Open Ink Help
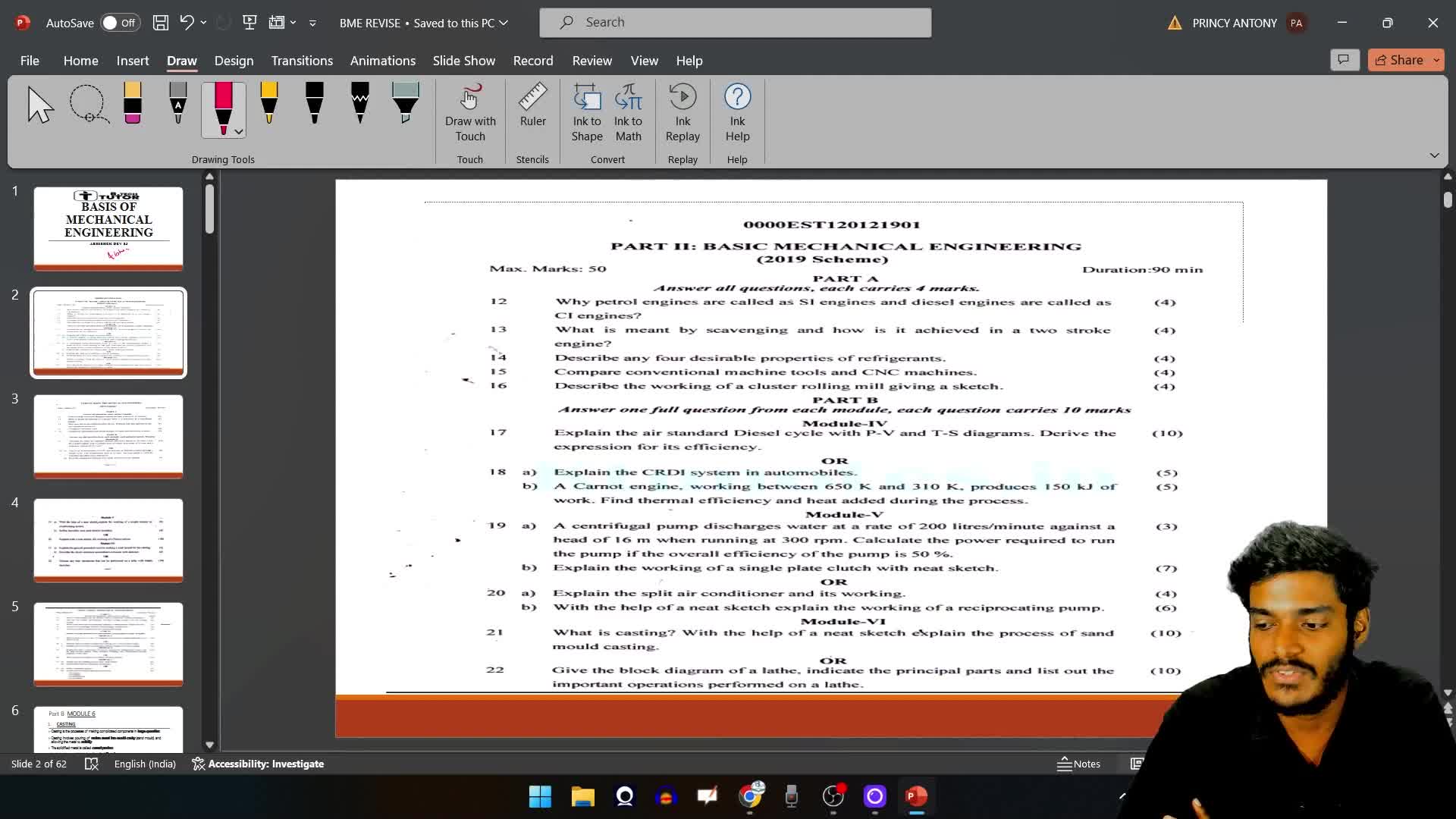 point(737,113)
